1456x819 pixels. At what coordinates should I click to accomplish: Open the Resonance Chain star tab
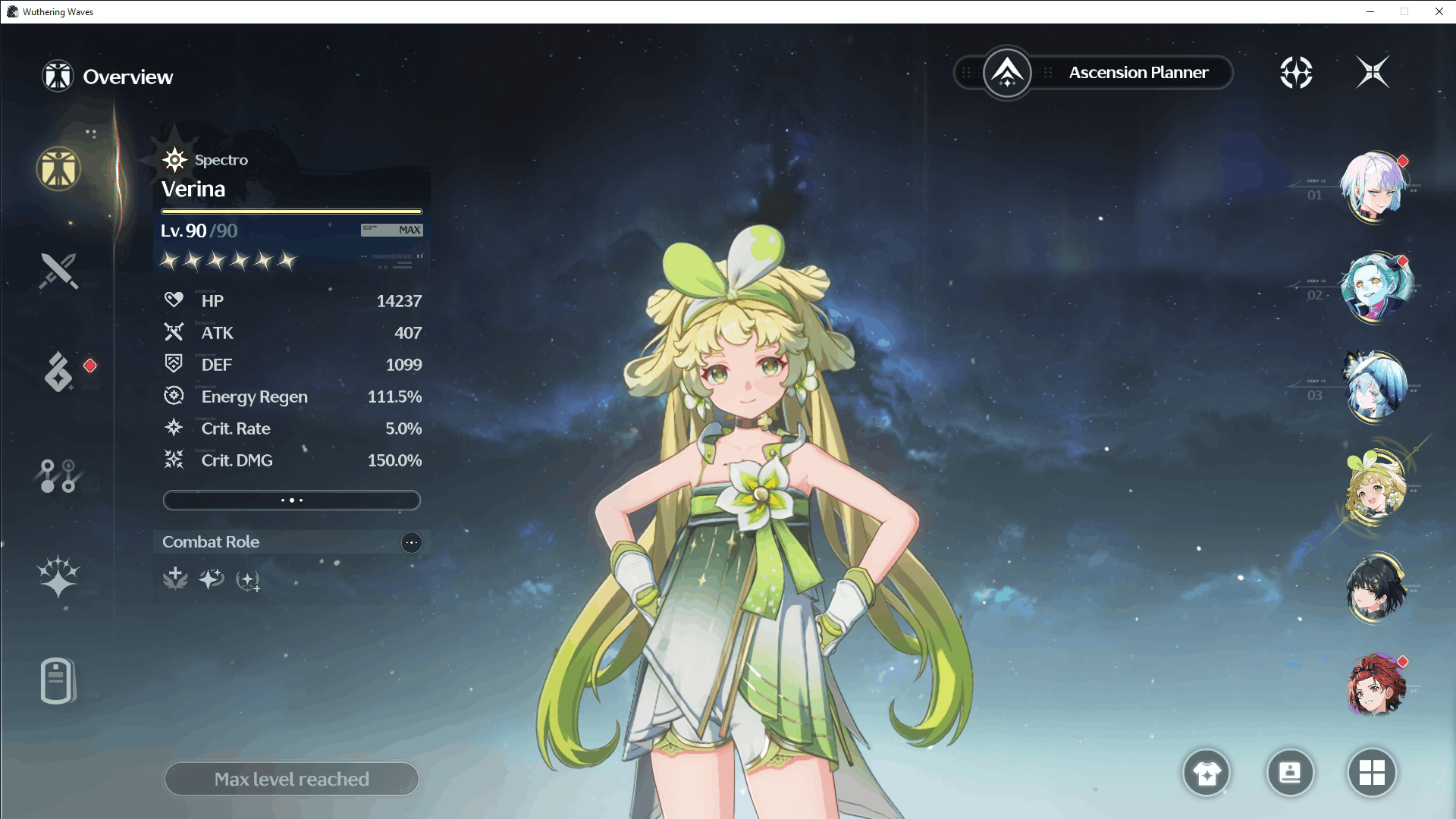pyautogui.click(x=58, y=576)
